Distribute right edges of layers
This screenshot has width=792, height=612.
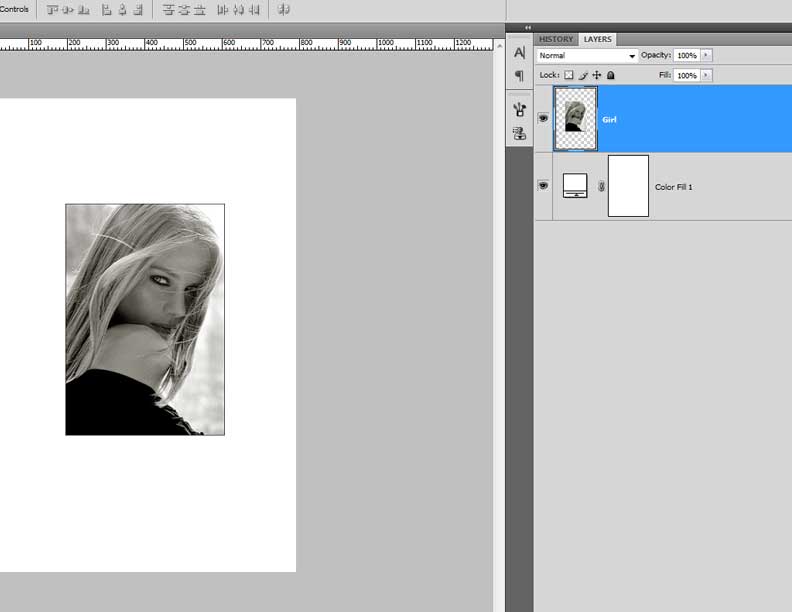click(255, 10)
